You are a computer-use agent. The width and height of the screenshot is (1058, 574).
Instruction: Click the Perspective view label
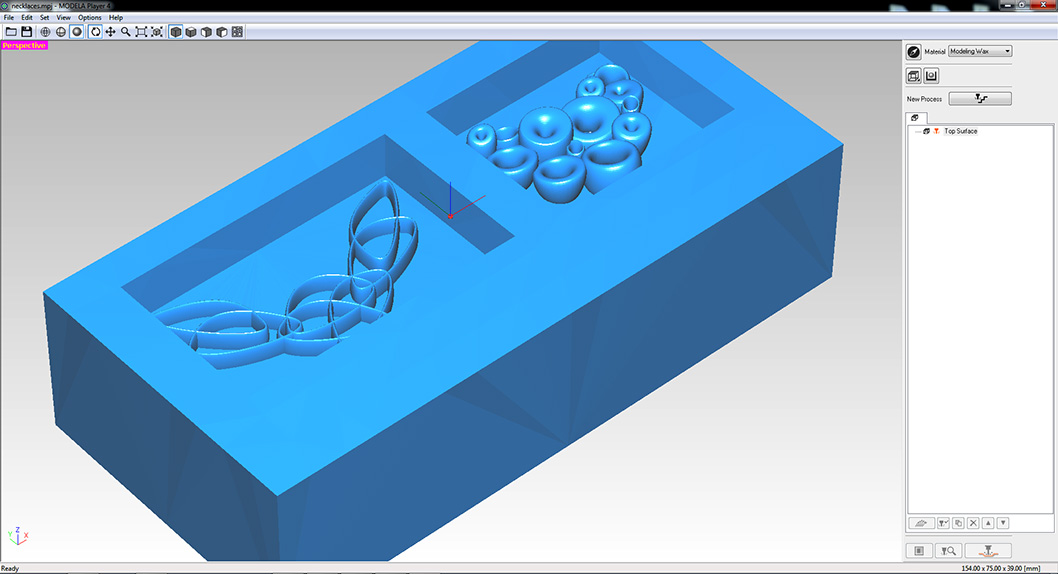point(24,45)
